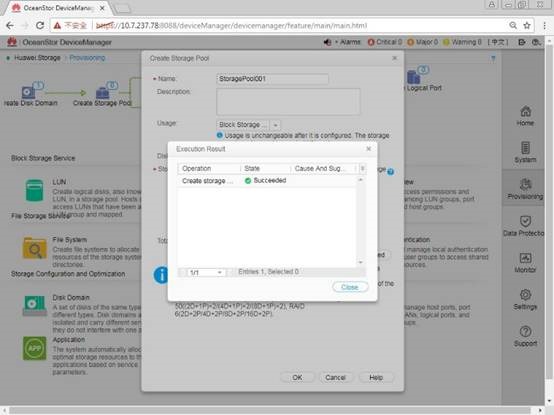Click the Provisioning breadcrumb link
Viewport: 554px width, 415px height.
[x=87, y=58]
